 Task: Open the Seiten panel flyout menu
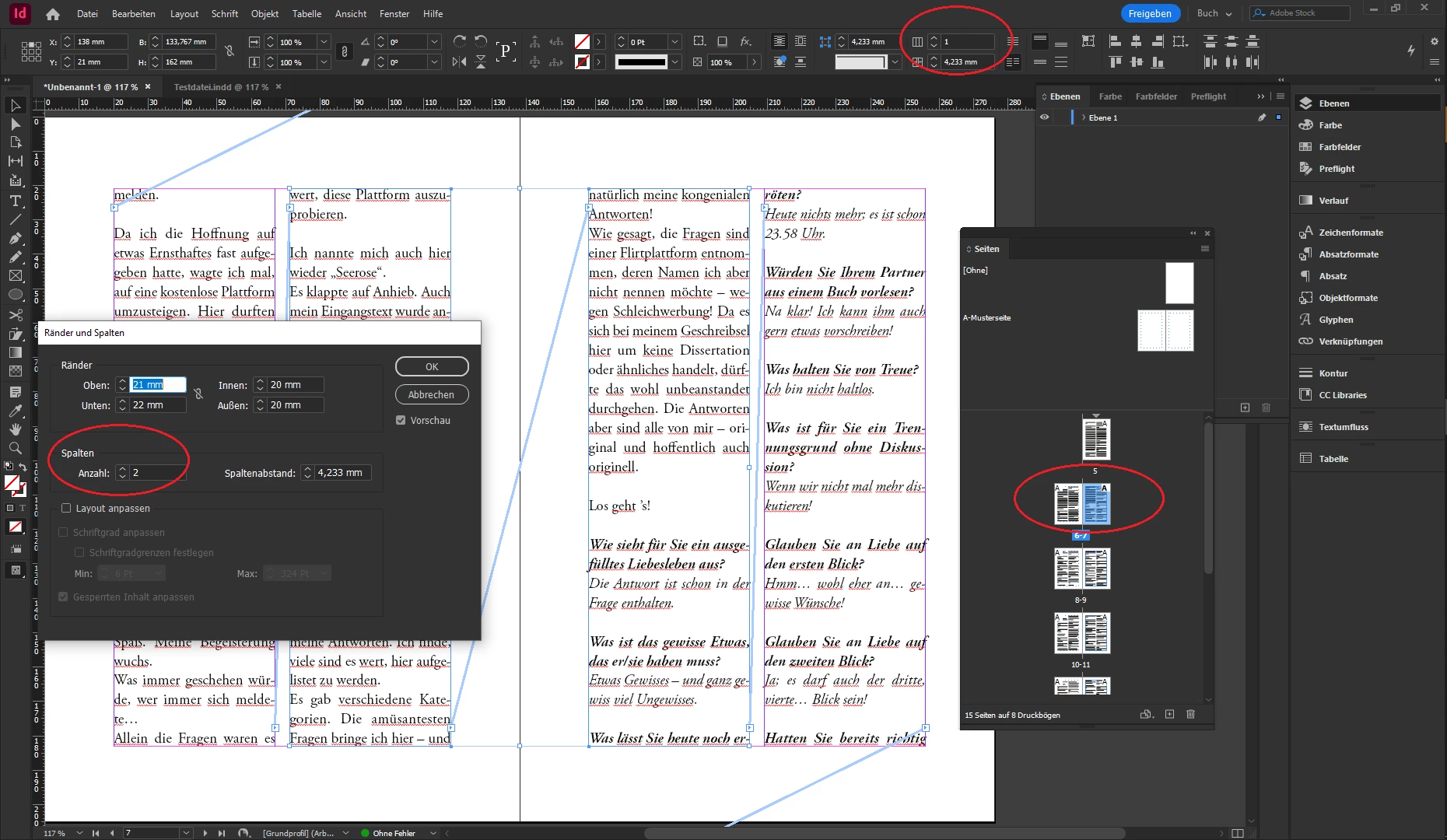(x=1204, y=249)
